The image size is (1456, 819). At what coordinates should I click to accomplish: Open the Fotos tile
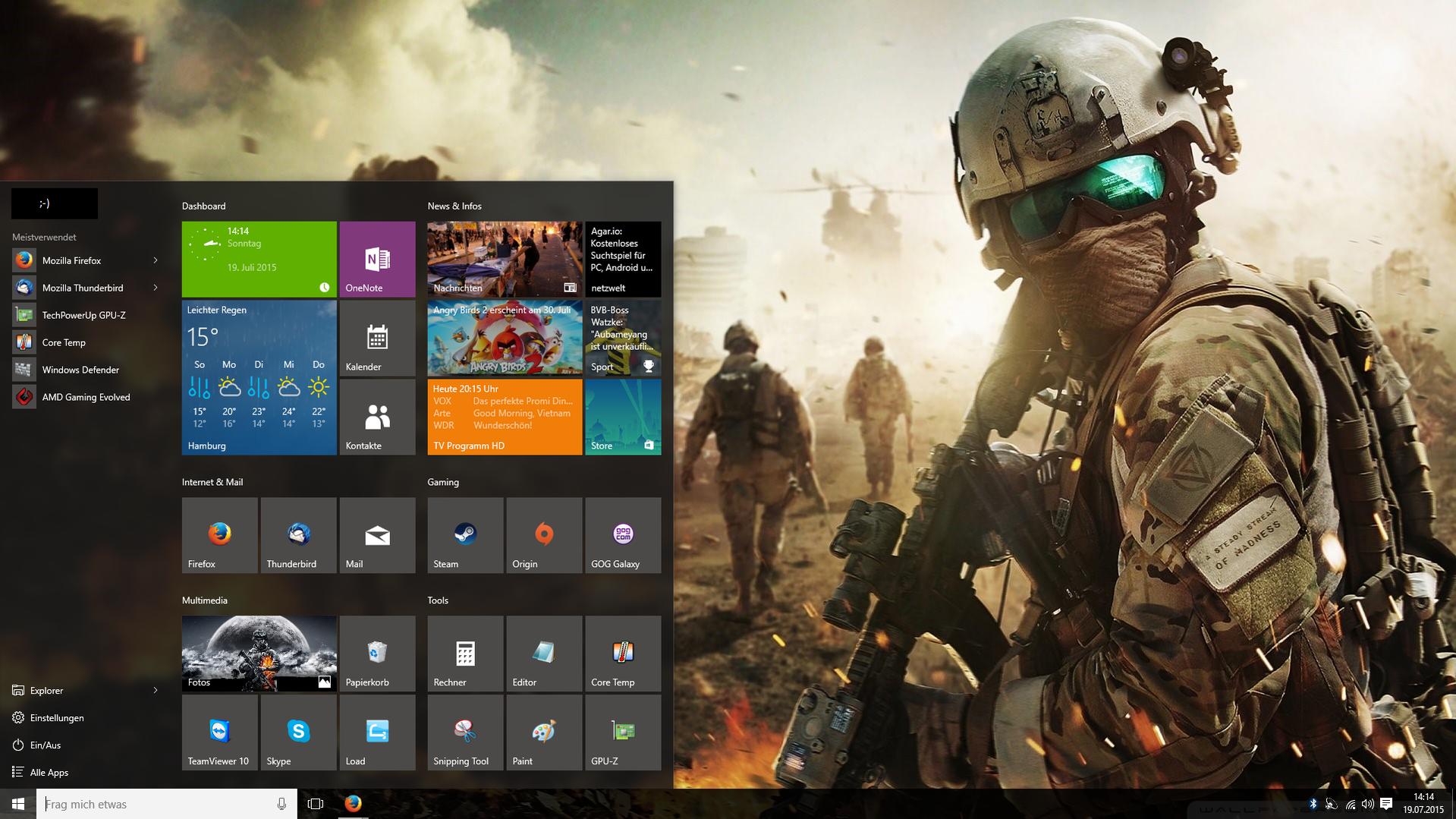click(259, 654)
